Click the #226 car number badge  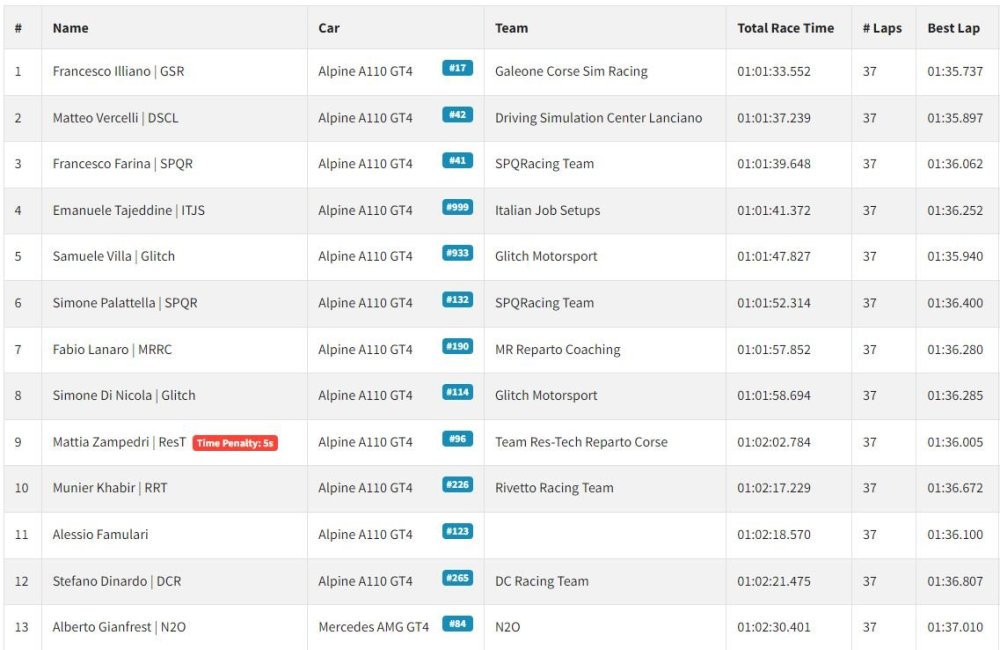[457, 485]
